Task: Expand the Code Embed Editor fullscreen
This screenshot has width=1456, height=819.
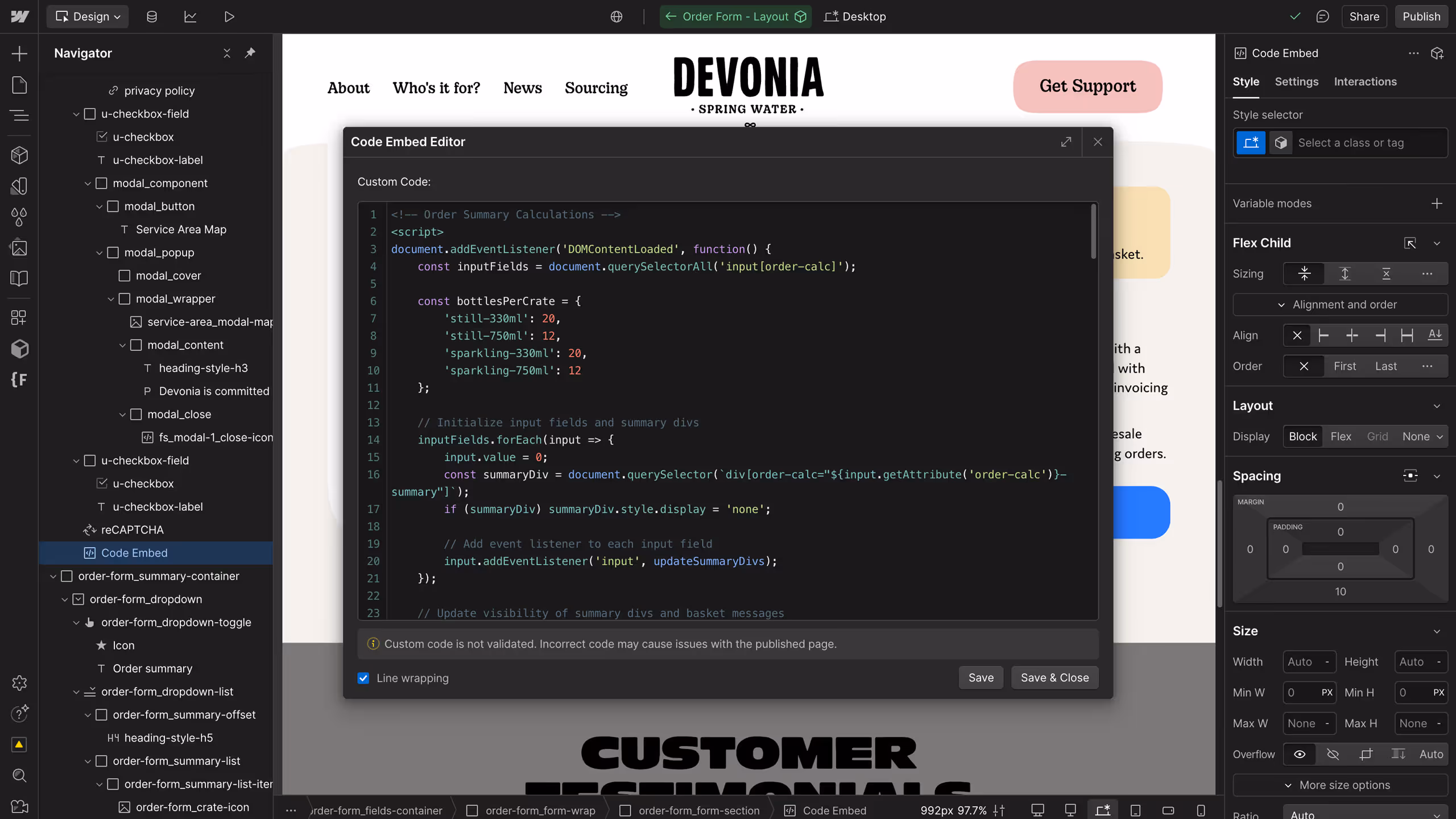Action: pyautogui.click(x=1066, y=142)
